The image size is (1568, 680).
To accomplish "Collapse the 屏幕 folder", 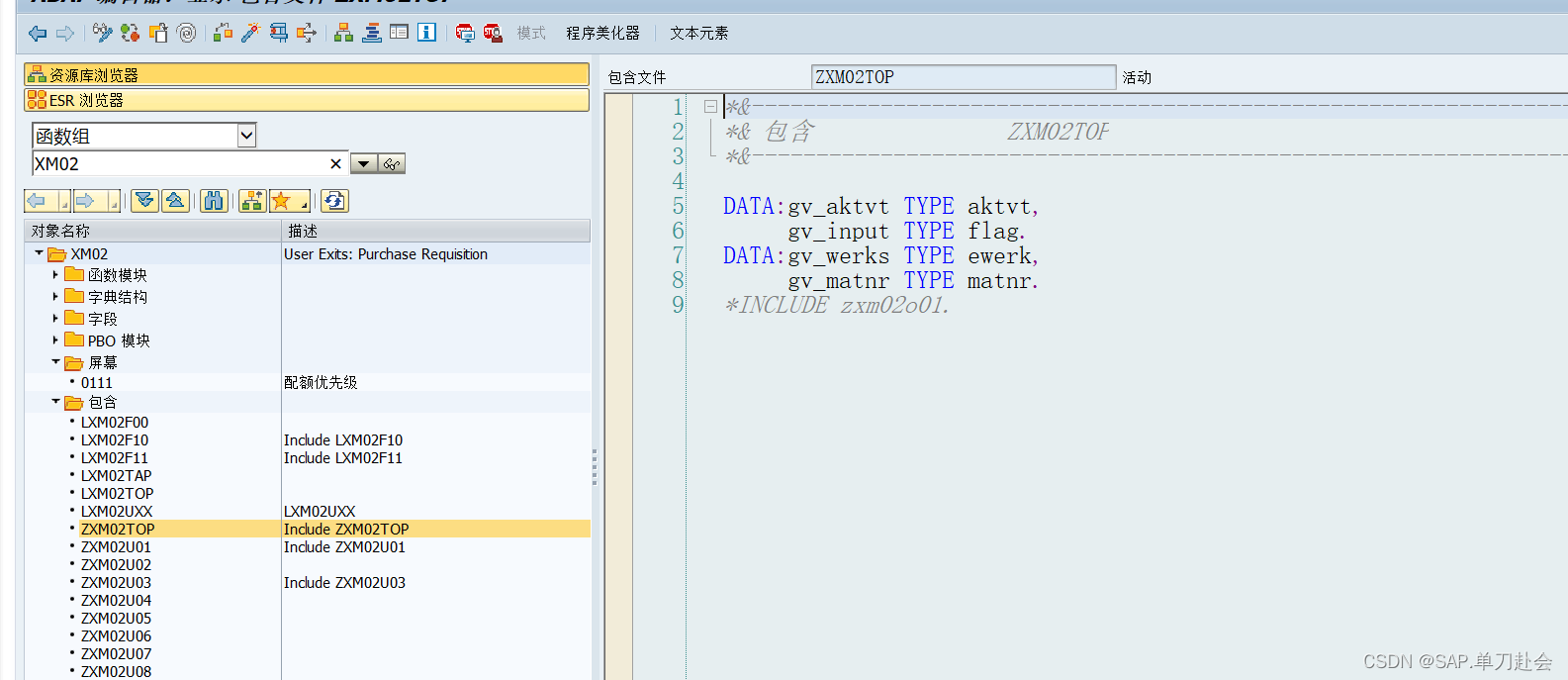I will coord(55,361).
